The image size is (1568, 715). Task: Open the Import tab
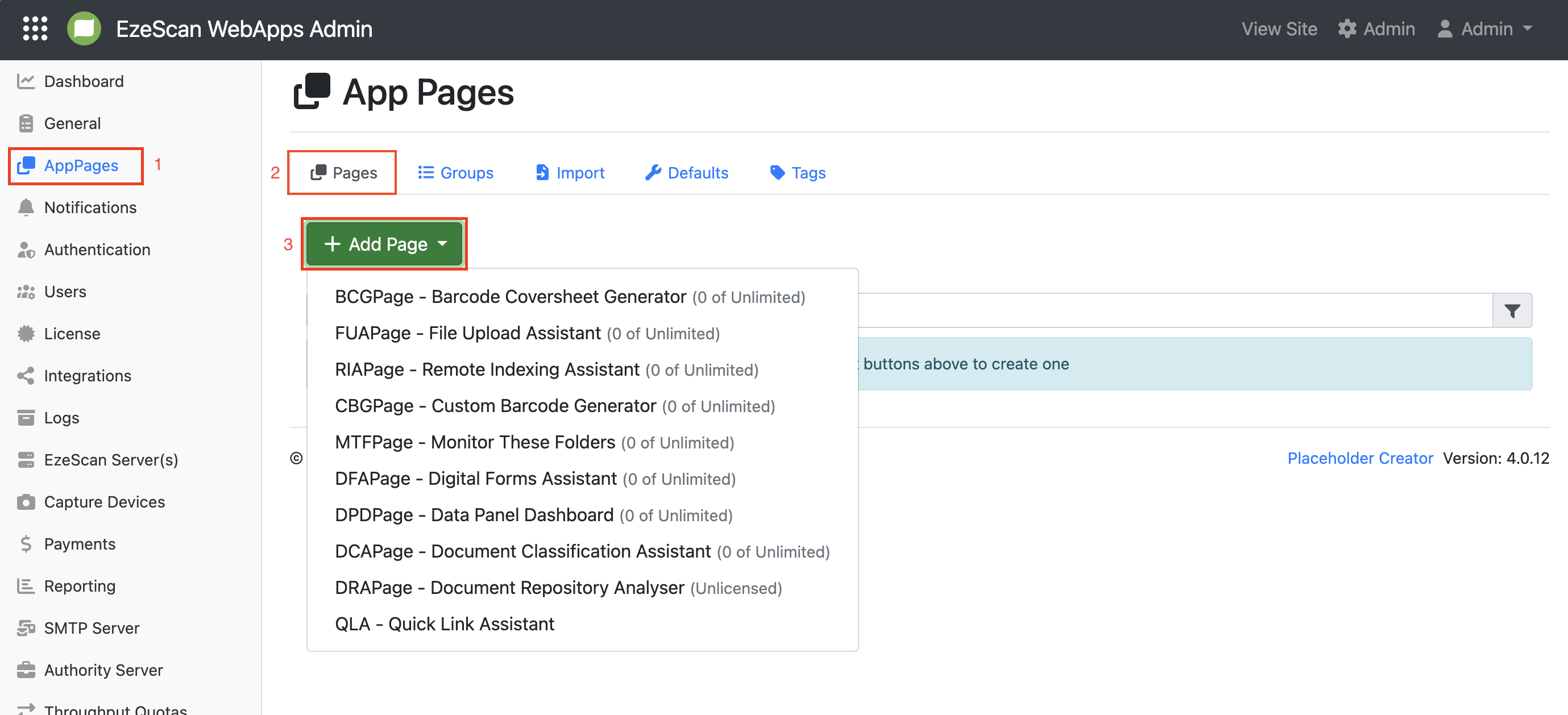coord(569,173)
